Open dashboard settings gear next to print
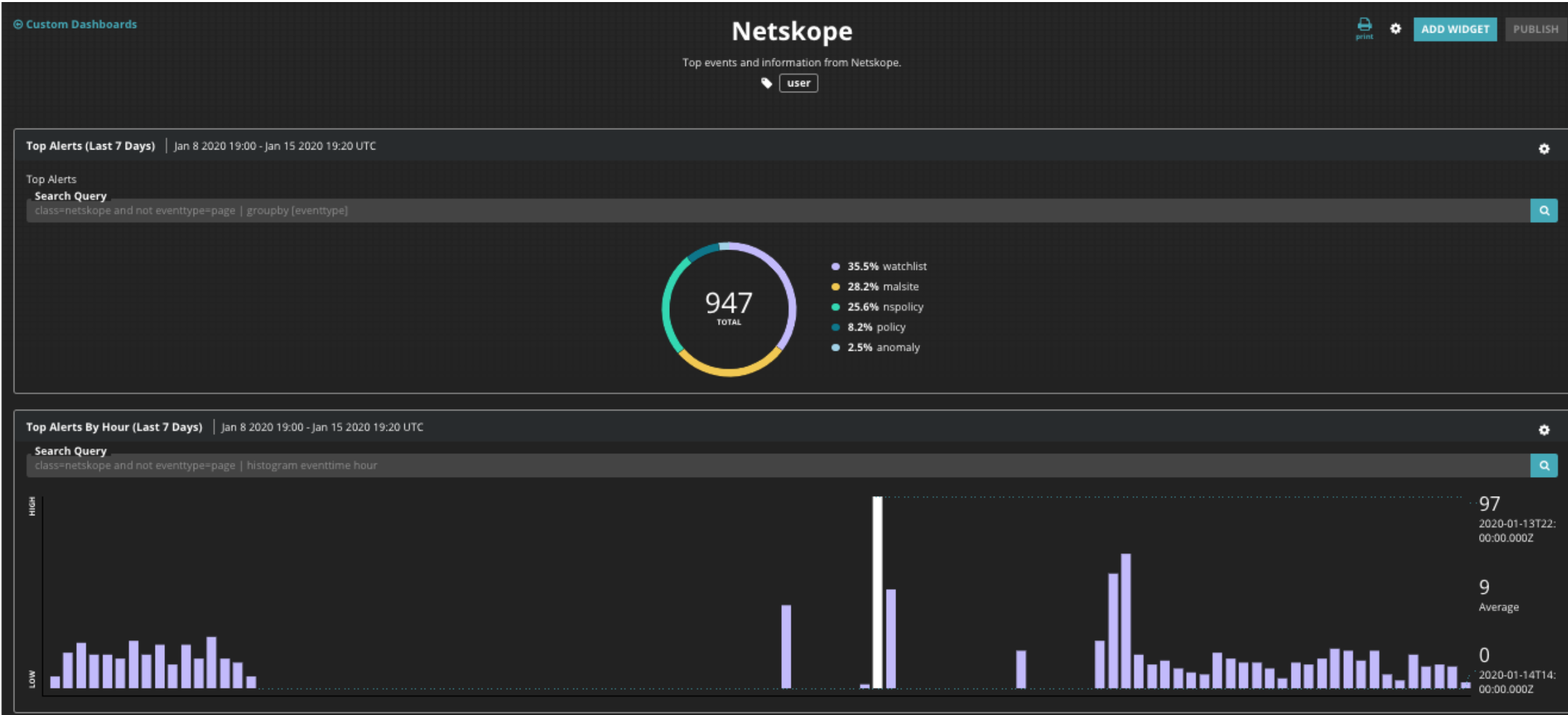The width and height of the screenshot is (1568, 715). pyautogui.click(x=1395, y=29)
